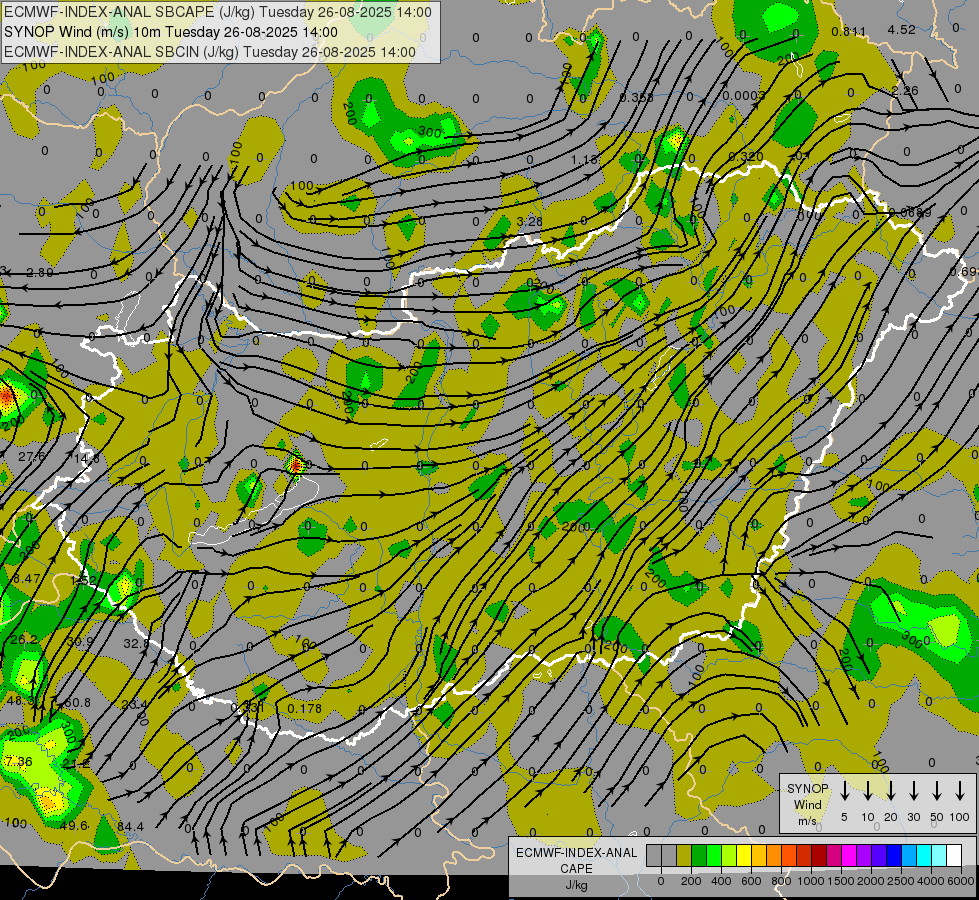
Task: Click the map value '0.320'
Action: (x=745, y=156)
